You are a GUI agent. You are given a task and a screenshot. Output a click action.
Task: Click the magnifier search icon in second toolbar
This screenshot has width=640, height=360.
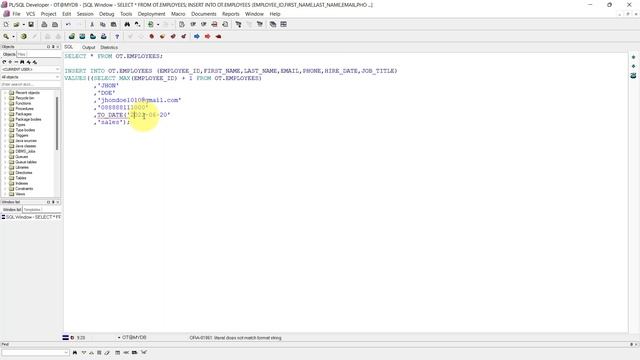[x=6, y=36]
